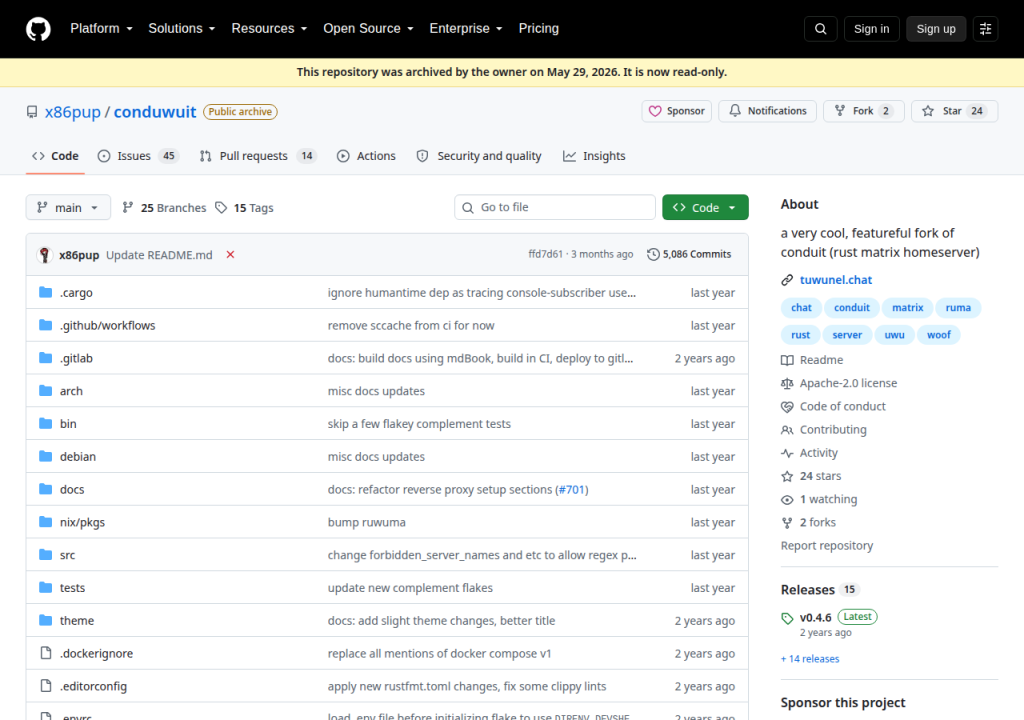Click the Pricing menu item

tap(539, 29)
